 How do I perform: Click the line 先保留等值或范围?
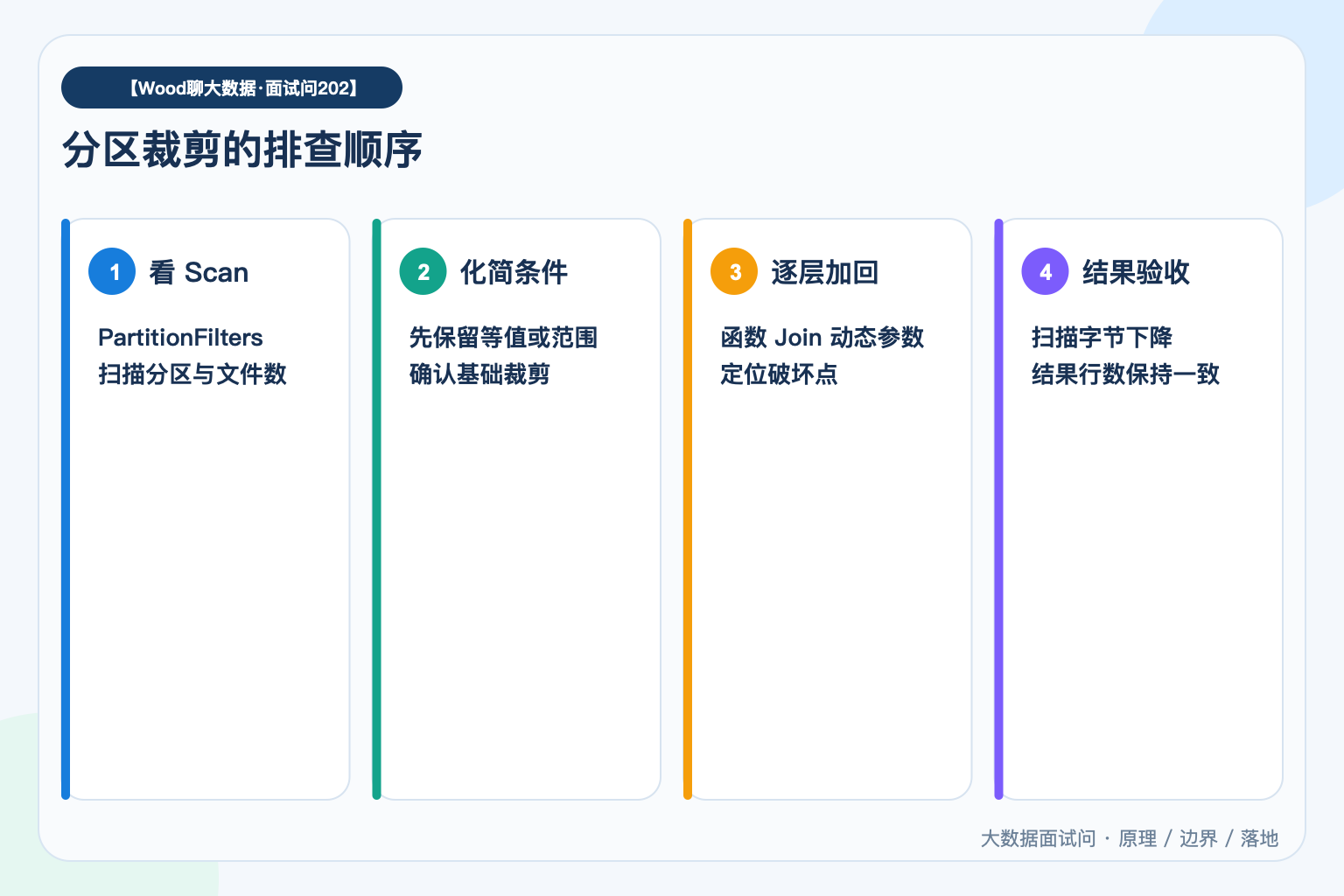[x=504, y=338]
